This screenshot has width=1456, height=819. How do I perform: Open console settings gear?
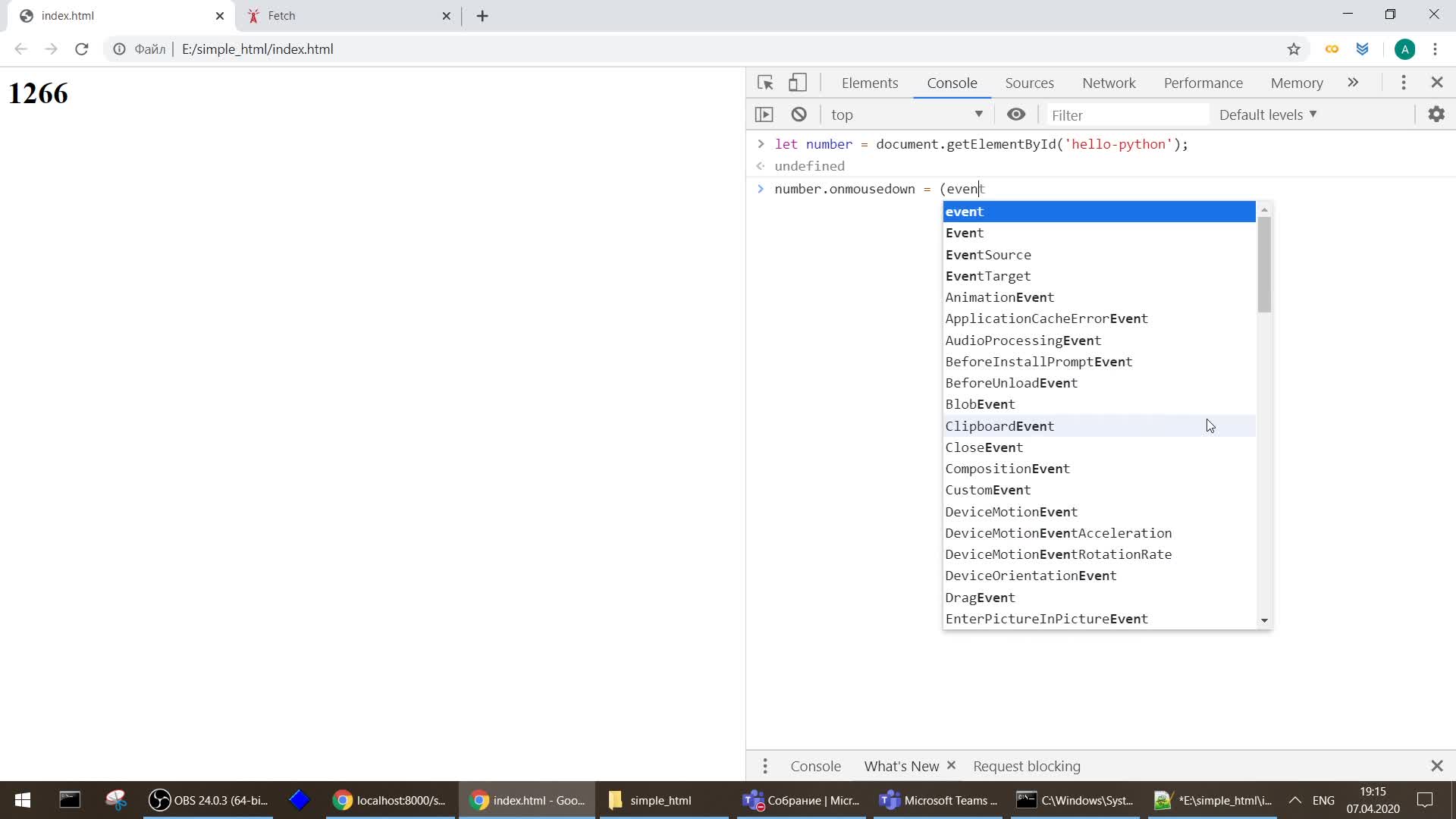(1436, 115)
